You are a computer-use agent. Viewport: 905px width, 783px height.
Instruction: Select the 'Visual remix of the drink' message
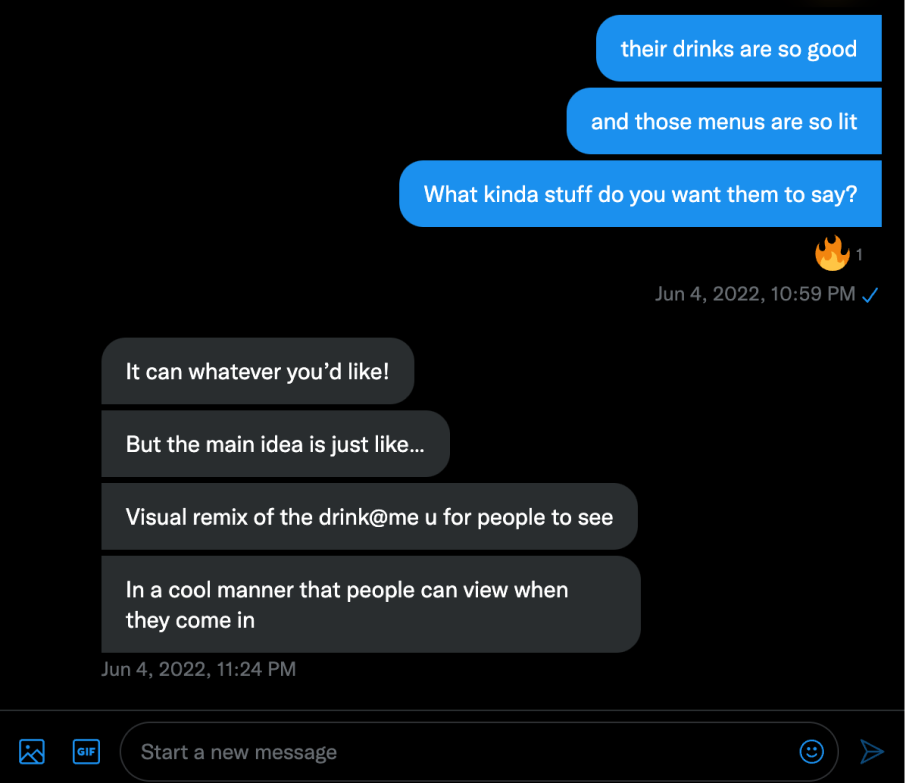coord(369,517)
